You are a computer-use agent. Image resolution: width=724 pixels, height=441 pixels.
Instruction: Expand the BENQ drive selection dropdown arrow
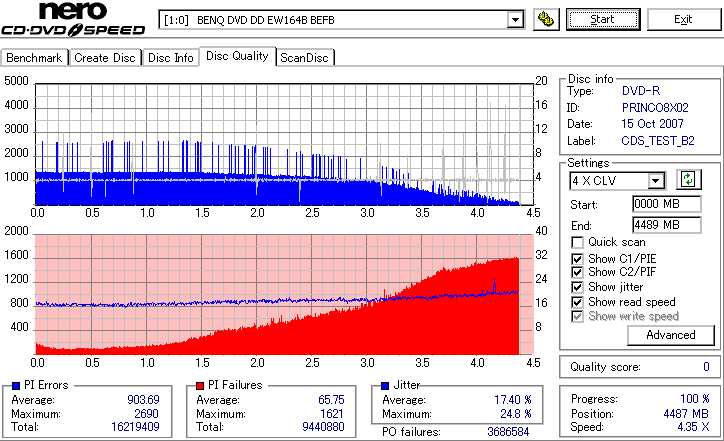pos(515,20)
